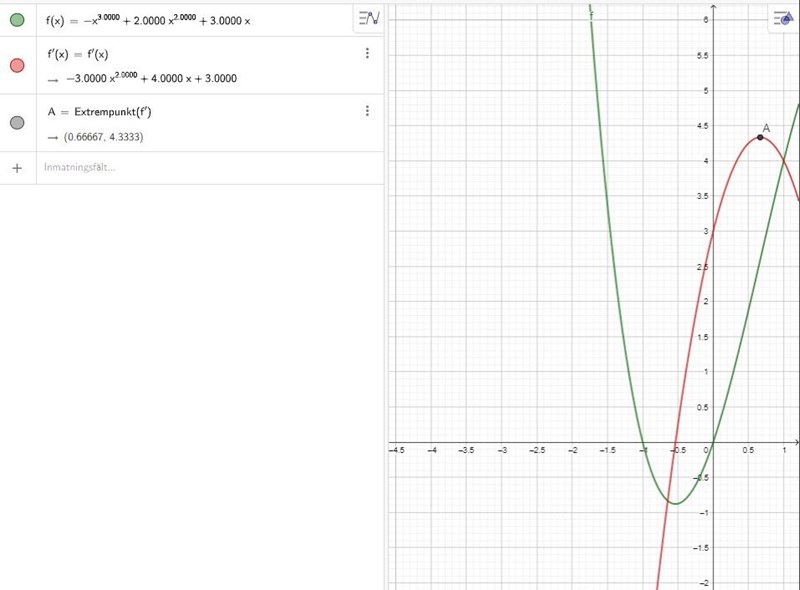Click the label A above the extremum point
Image resolution: width=800 pixels, height=590 pixels.
coord(767,127)
